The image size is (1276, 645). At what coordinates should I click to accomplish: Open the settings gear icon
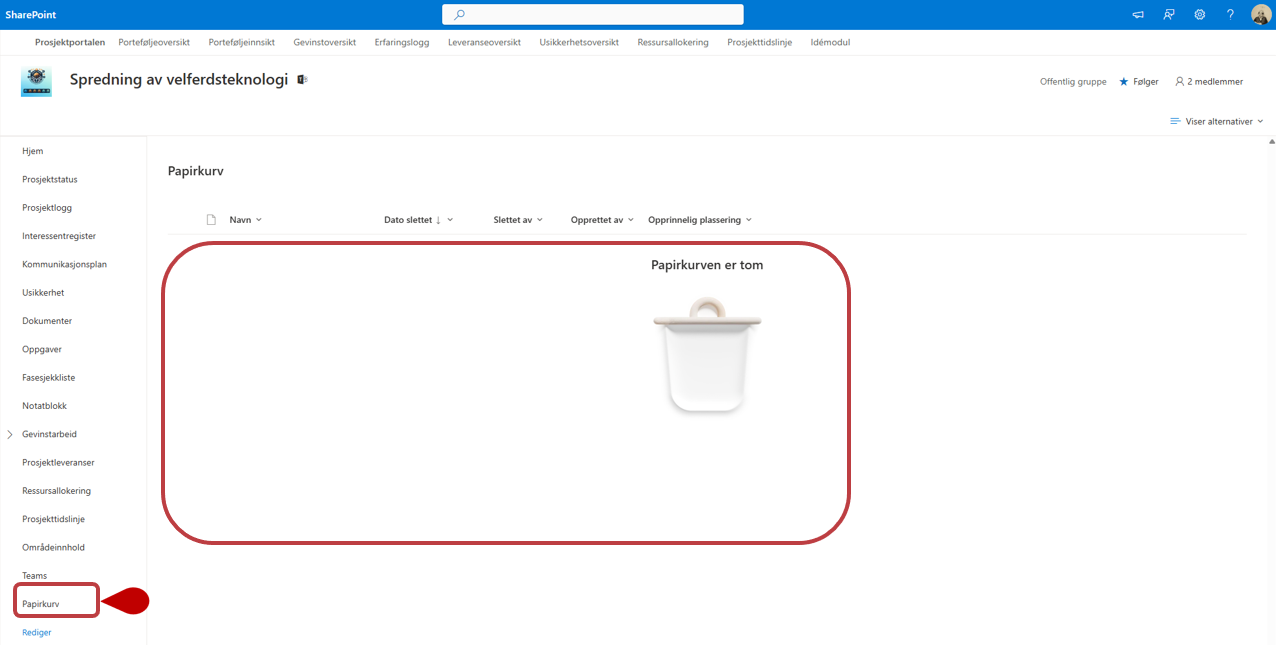point(1199,15)
